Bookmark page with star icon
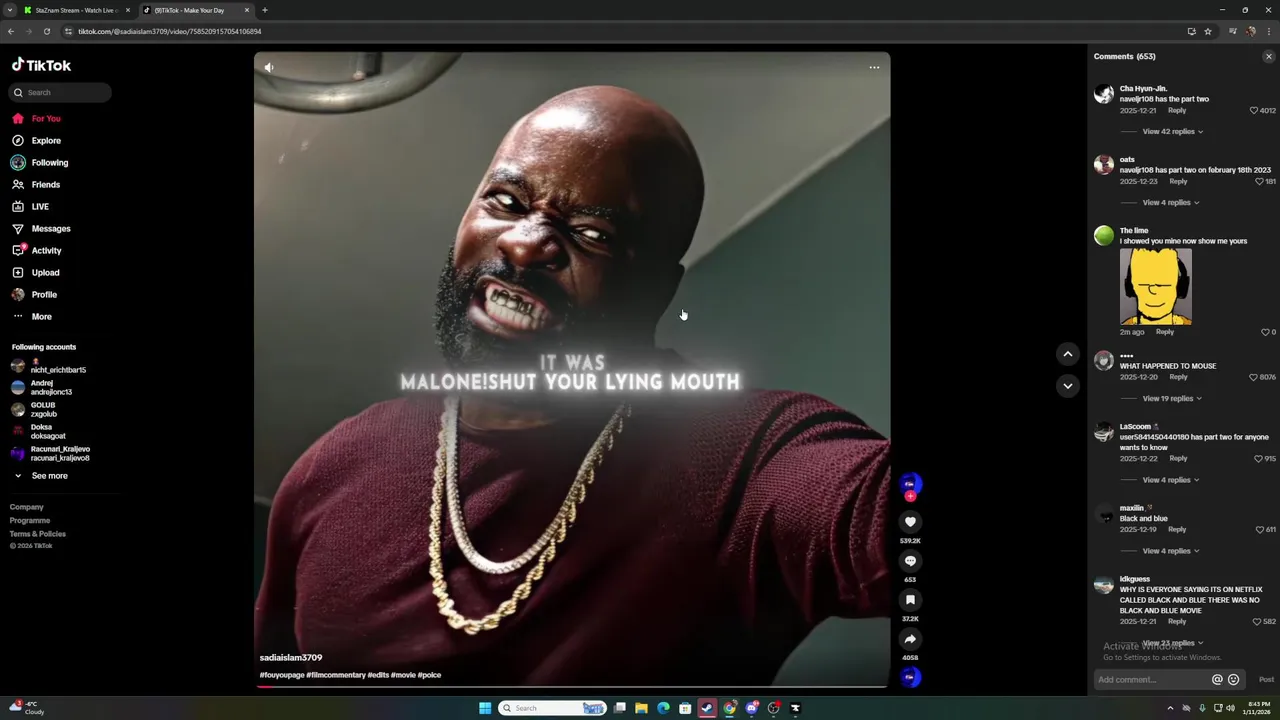The width and height of the screenshot is (1280, 720). (1208, 31)
